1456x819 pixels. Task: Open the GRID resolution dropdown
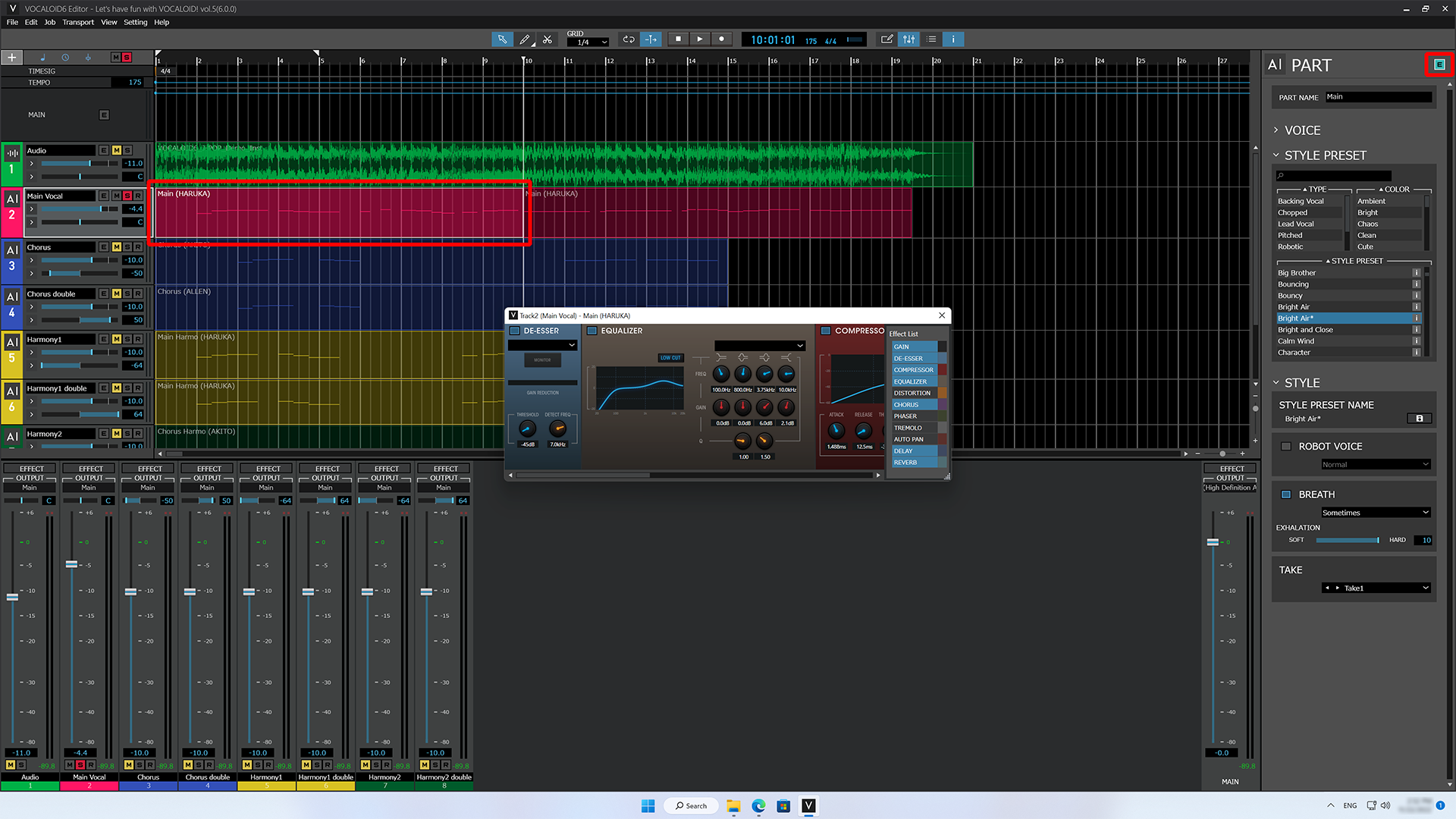[588, 42]
